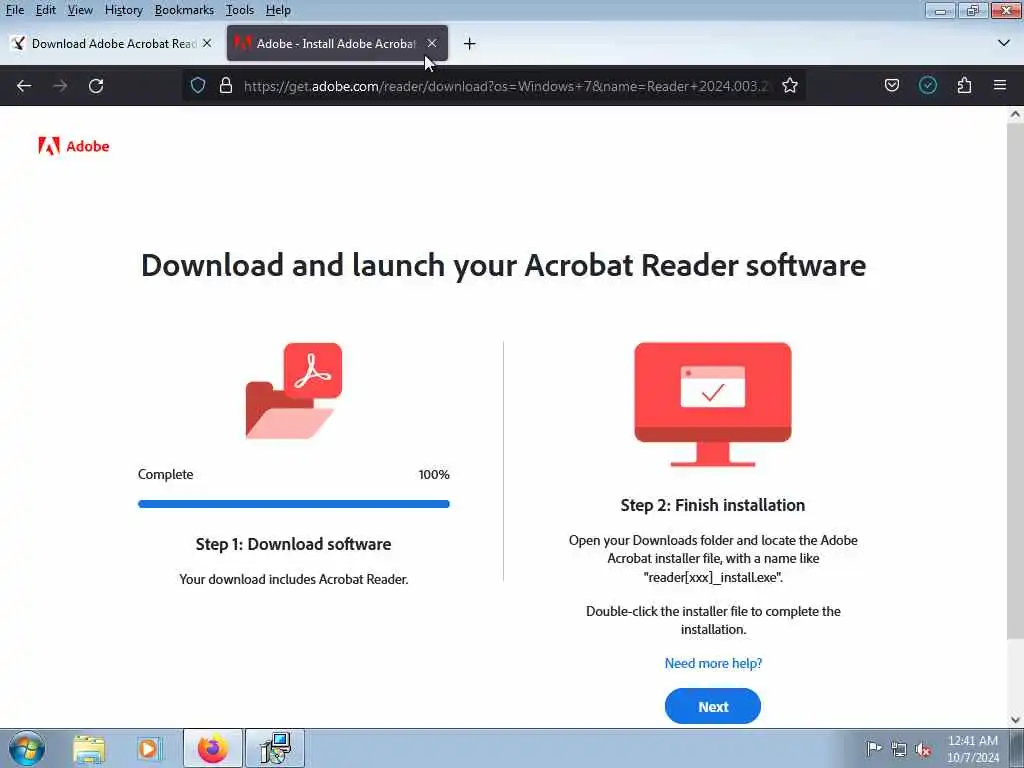Close the Adobe - Install Adobe Acrobat tab
The width and height of the screenshot is (1024, 768).
coord(432,43)
